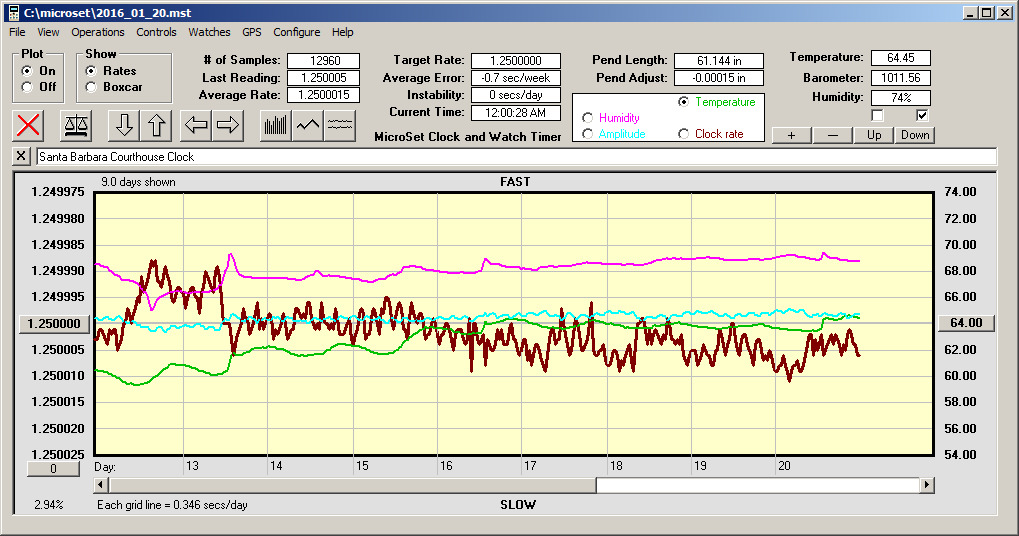1019x536 pixels.
Task: Select the Clock rate trace radio button
Action: [683, 134]
